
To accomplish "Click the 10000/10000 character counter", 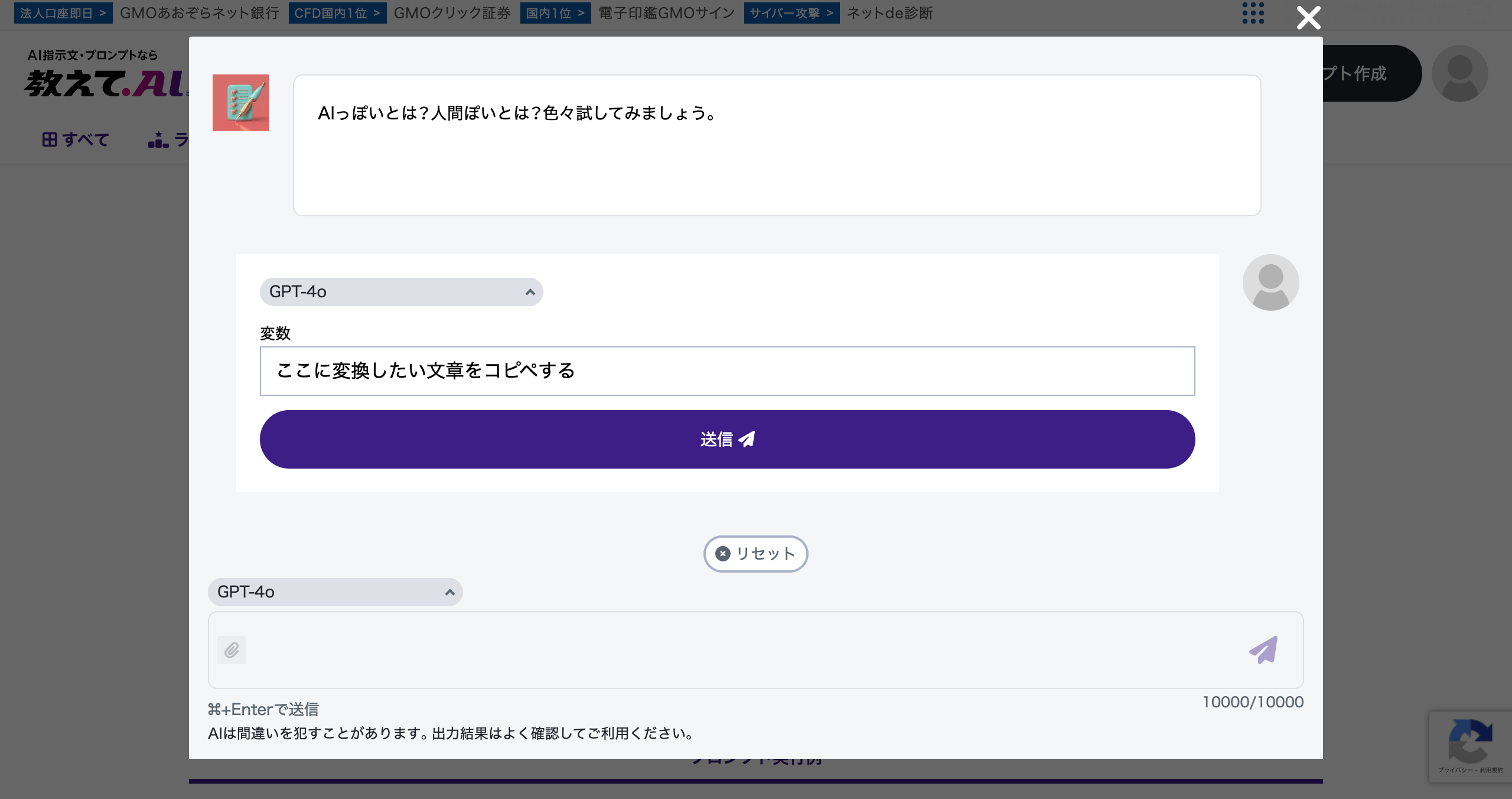I will 1253,702.
